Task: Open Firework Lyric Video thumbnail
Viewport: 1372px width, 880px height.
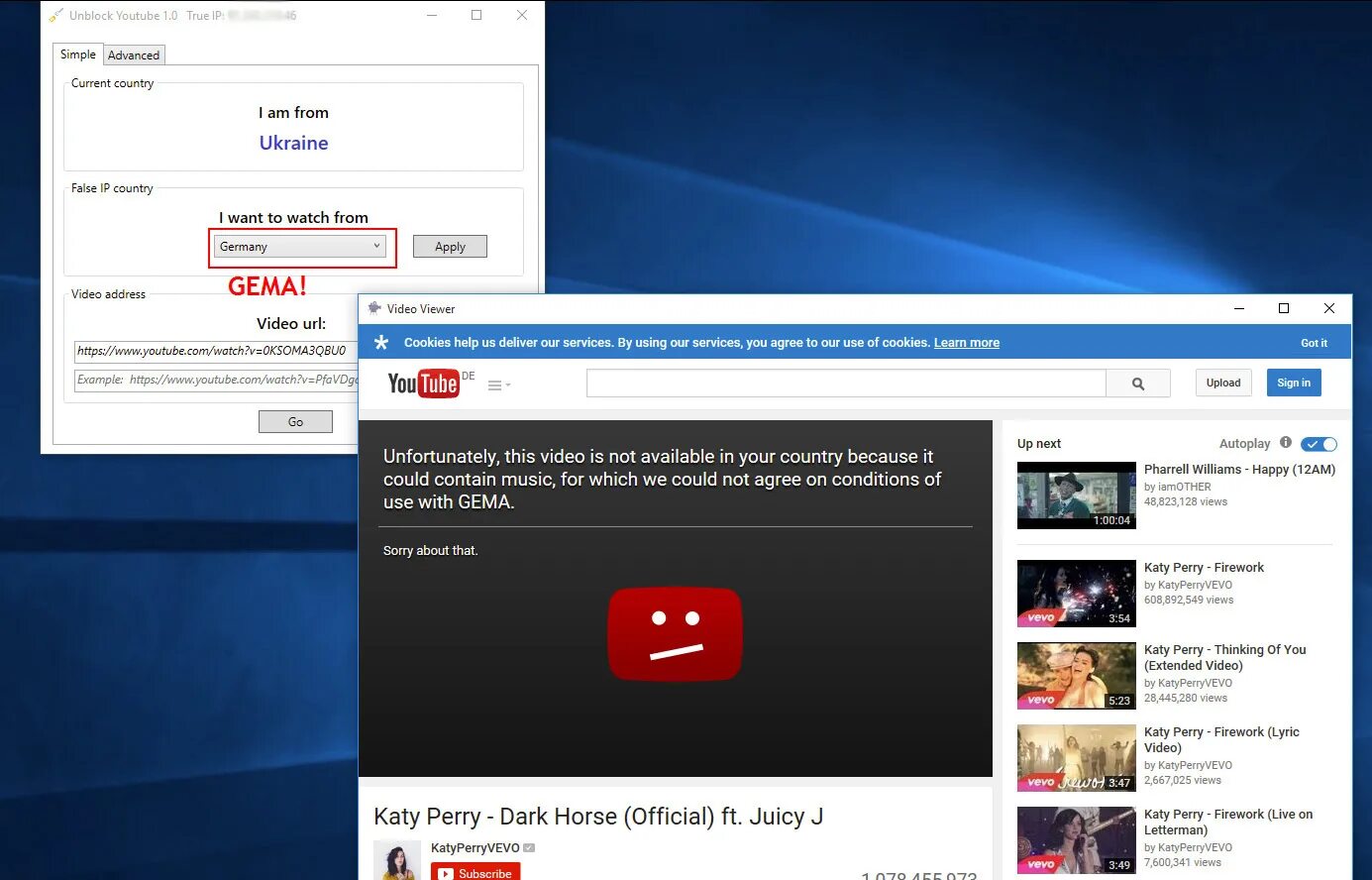Action: click(x=1077, y=758)
